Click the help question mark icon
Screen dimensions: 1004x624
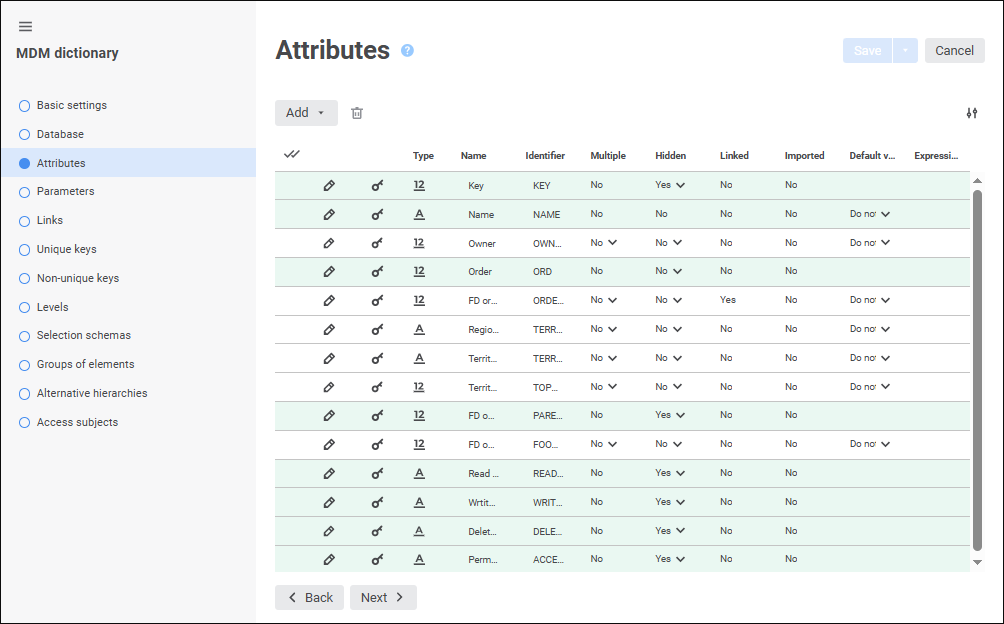(407, 51)
